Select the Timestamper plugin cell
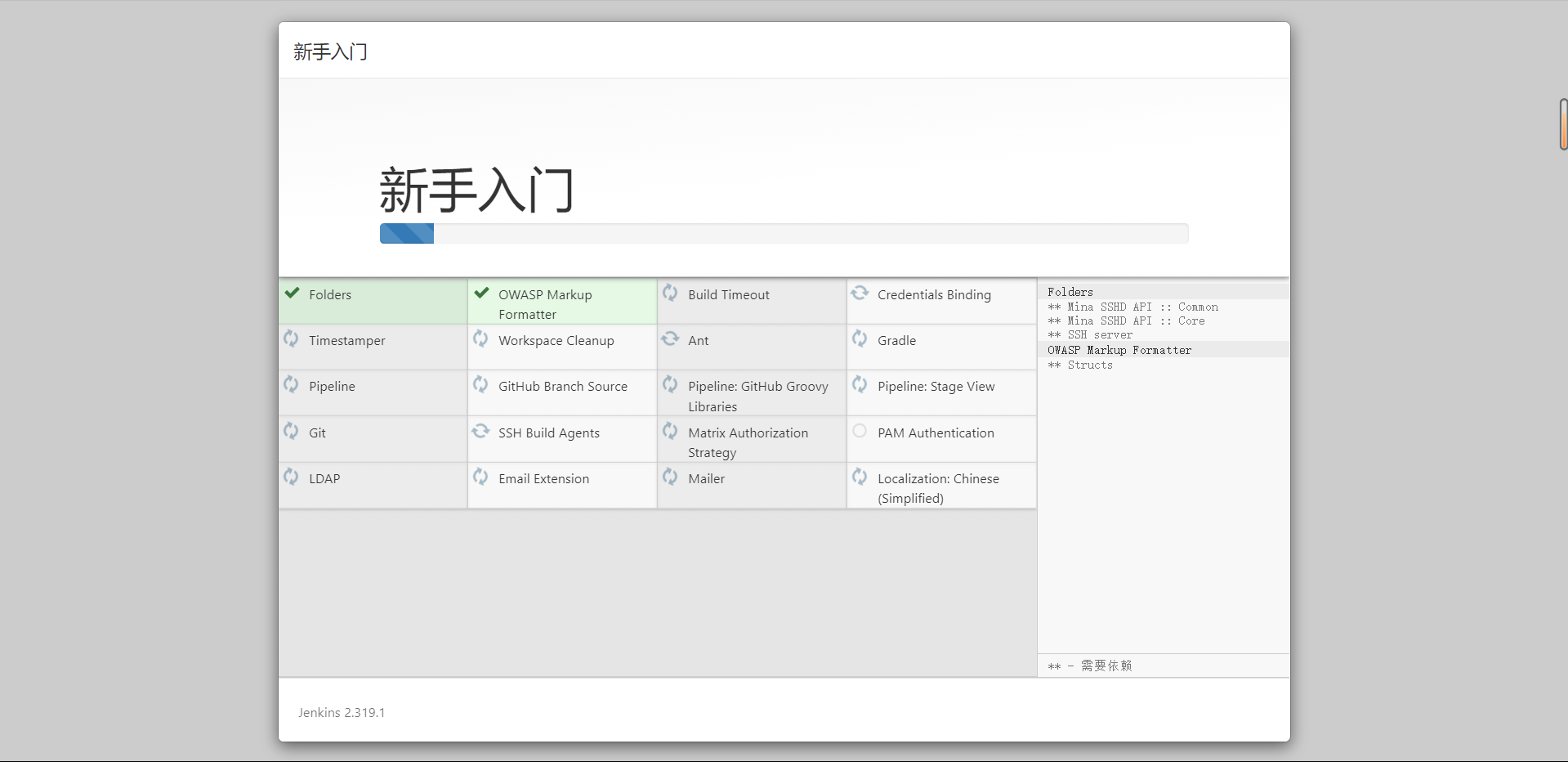The image size is (1568, 762). tap(373, 347)
